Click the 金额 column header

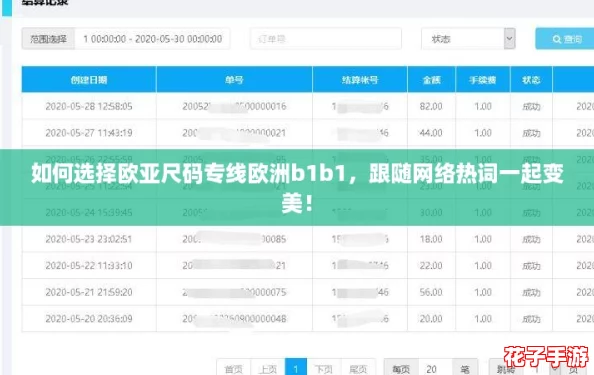pos(431,80)
